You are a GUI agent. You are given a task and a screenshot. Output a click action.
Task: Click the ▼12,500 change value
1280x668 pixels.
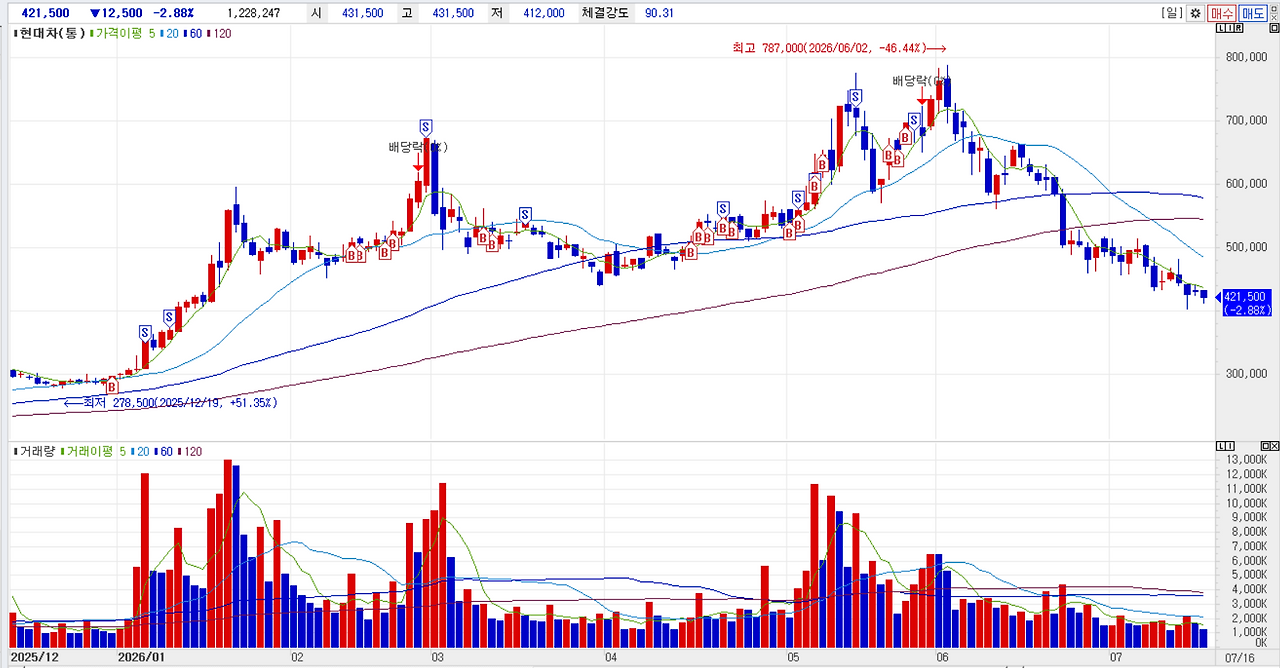coord(115,13)
